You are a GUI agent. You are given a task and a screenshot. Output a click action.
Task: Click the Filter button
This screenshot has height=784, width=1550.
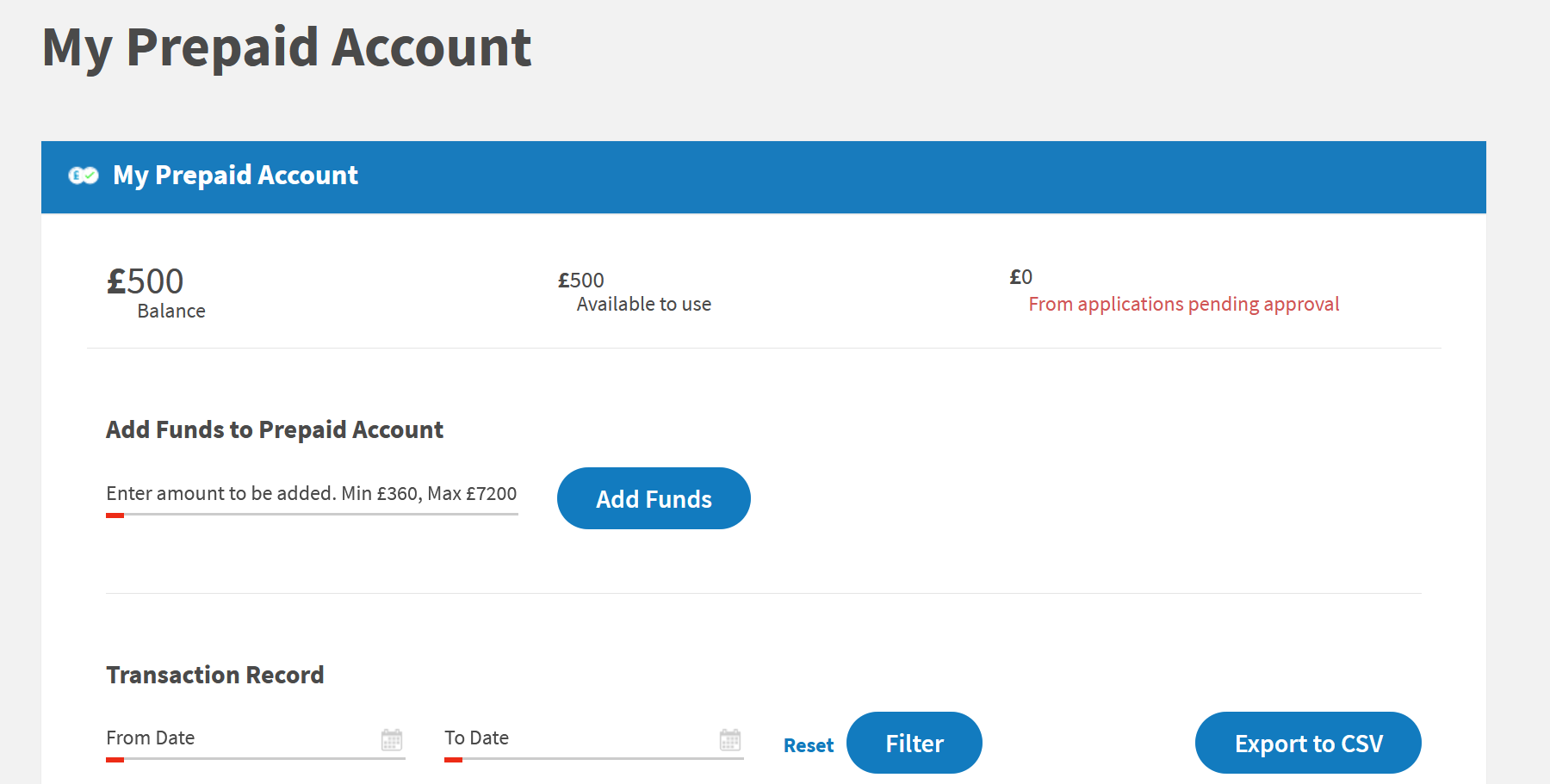pyautogui.click(x=914, y=743)
